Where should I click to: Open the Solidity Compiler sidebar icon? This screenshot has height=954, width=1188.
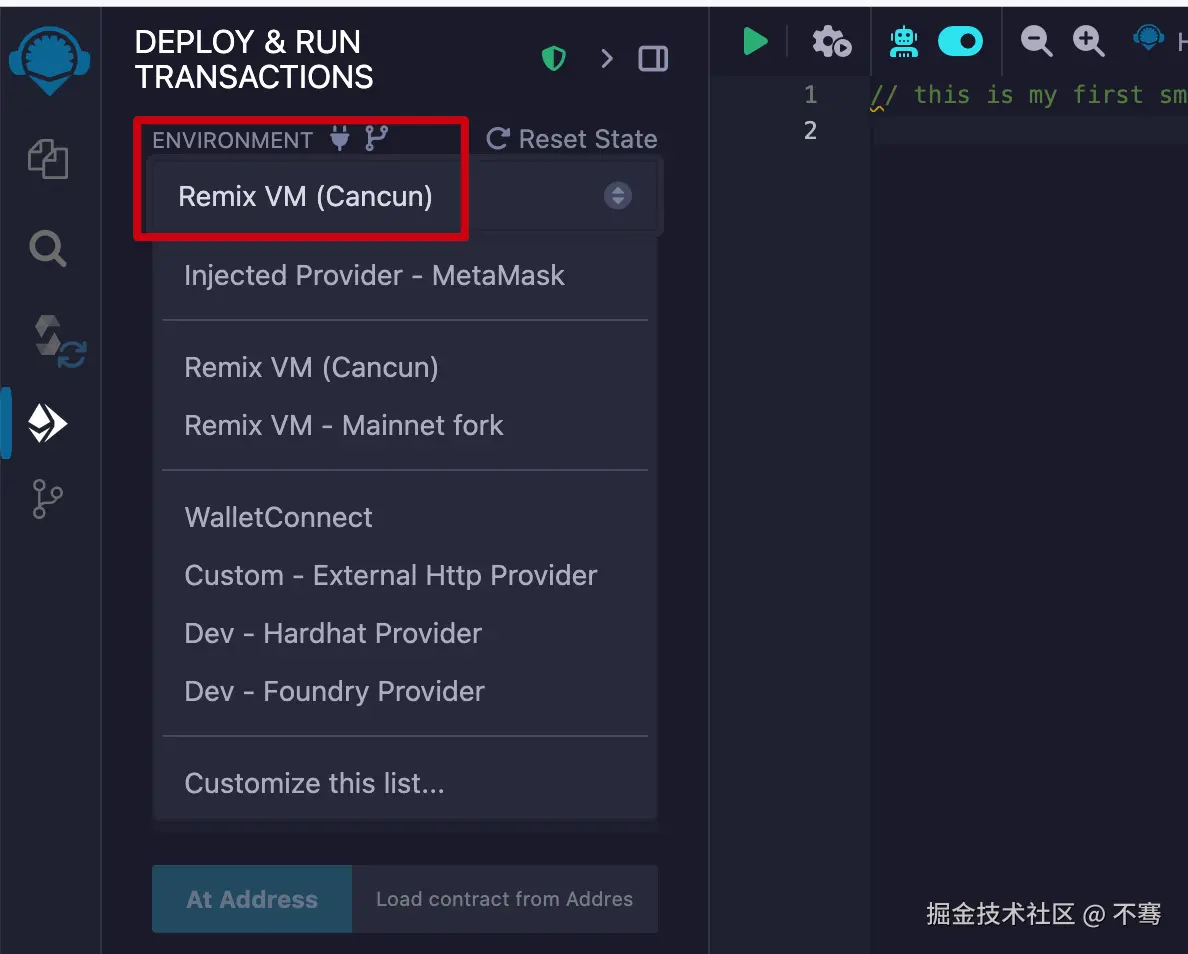point(60,342)
